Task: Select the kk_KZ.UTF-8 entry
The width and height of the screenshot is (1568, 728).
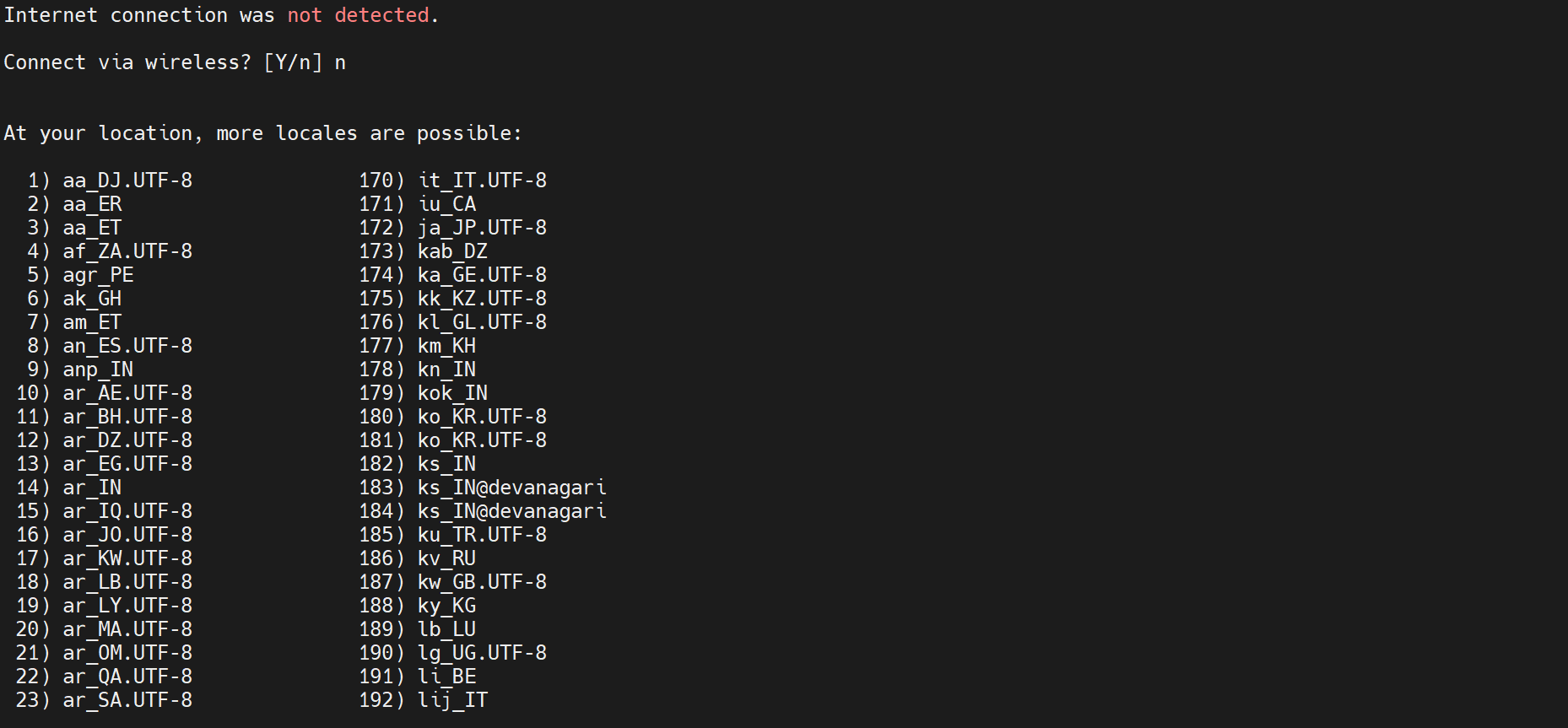Action: click(482, 299)
